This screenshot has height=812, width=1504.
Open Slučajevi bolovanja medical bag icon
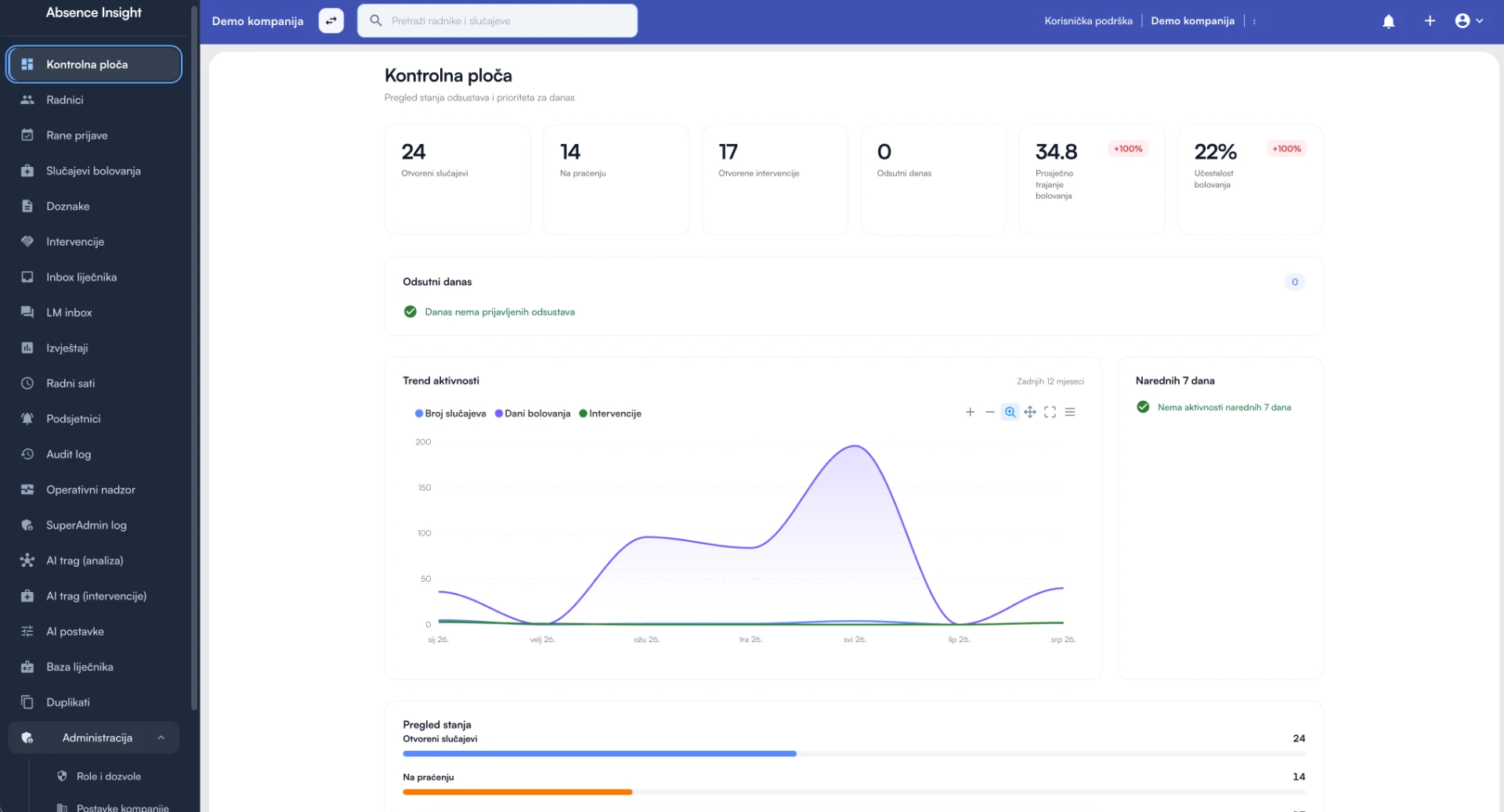(27, 171)
